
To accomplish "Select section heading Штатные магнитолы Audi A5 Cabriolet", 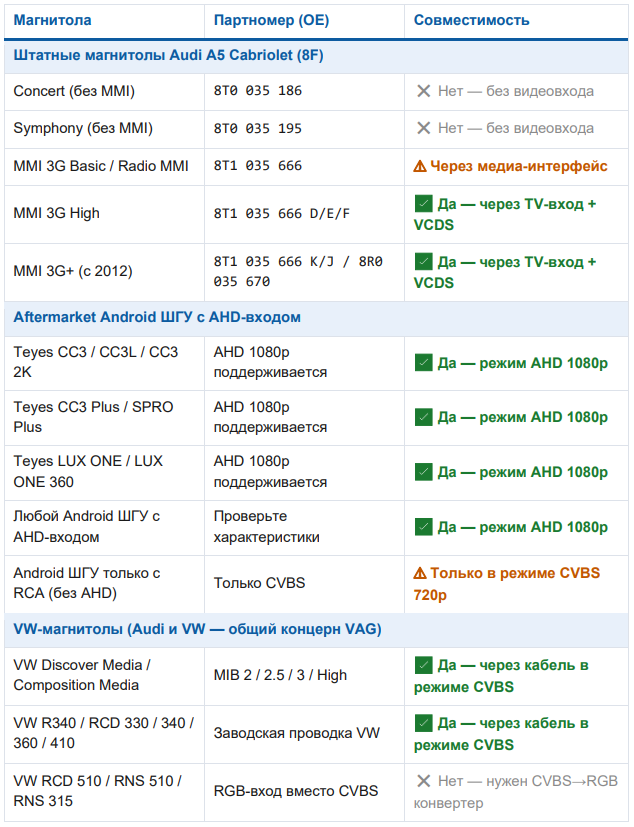I will 168,55.
